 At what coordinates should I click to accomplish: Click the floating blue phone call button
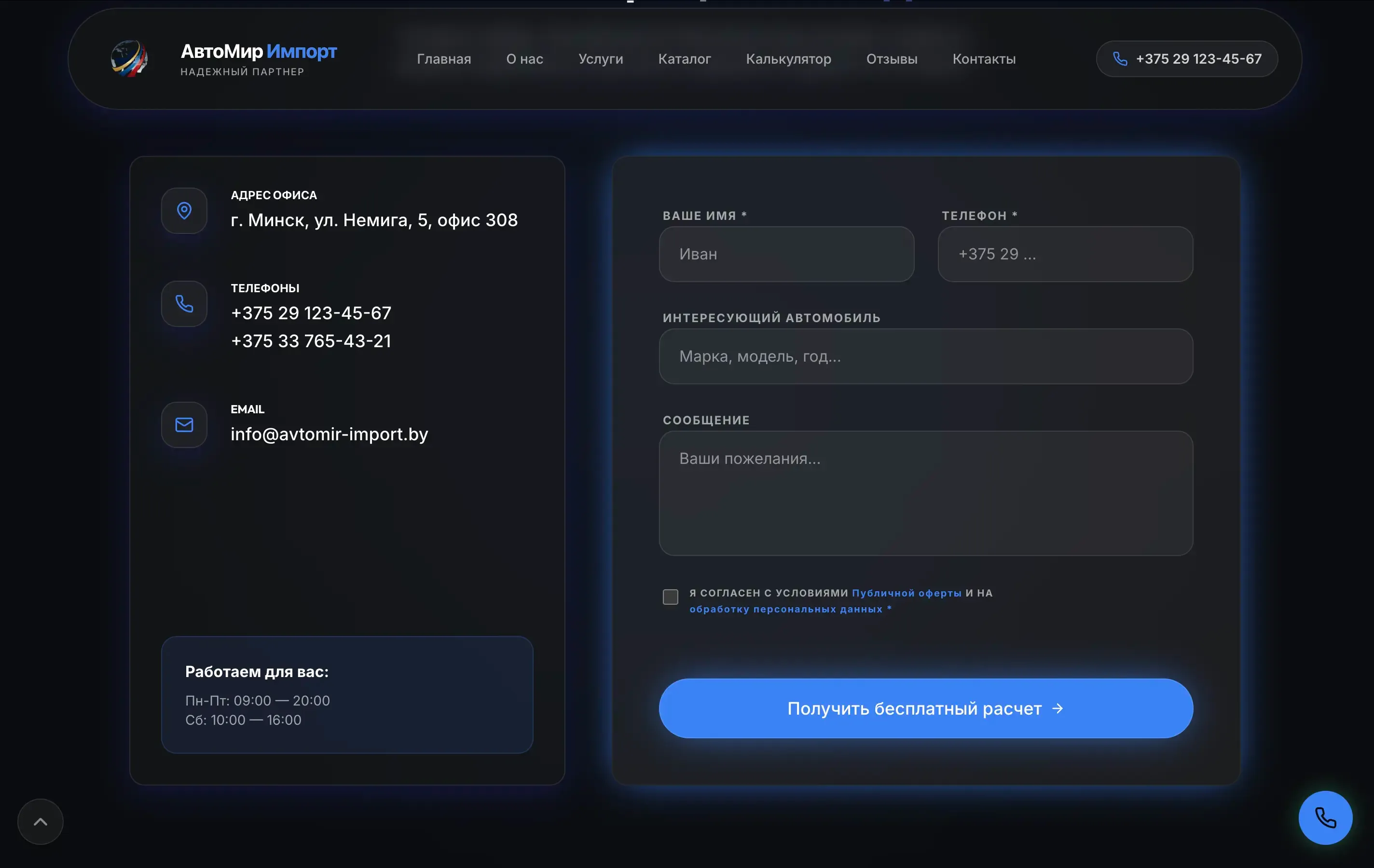[1325, 817]
